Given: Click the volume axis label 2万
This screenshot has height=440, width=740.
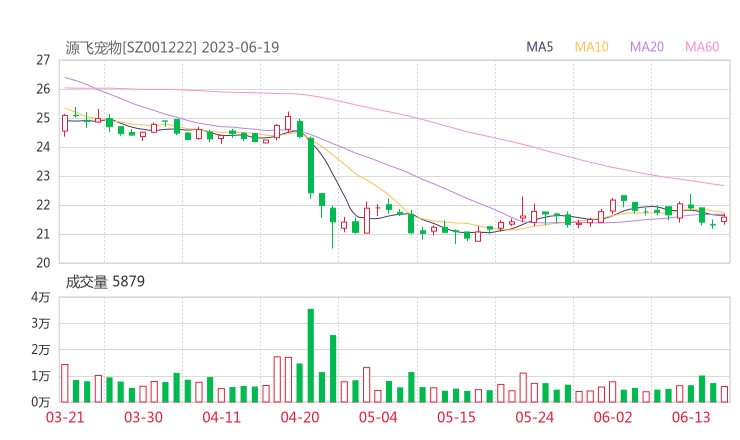Looking at the screenshot, I should coord(41,350).
